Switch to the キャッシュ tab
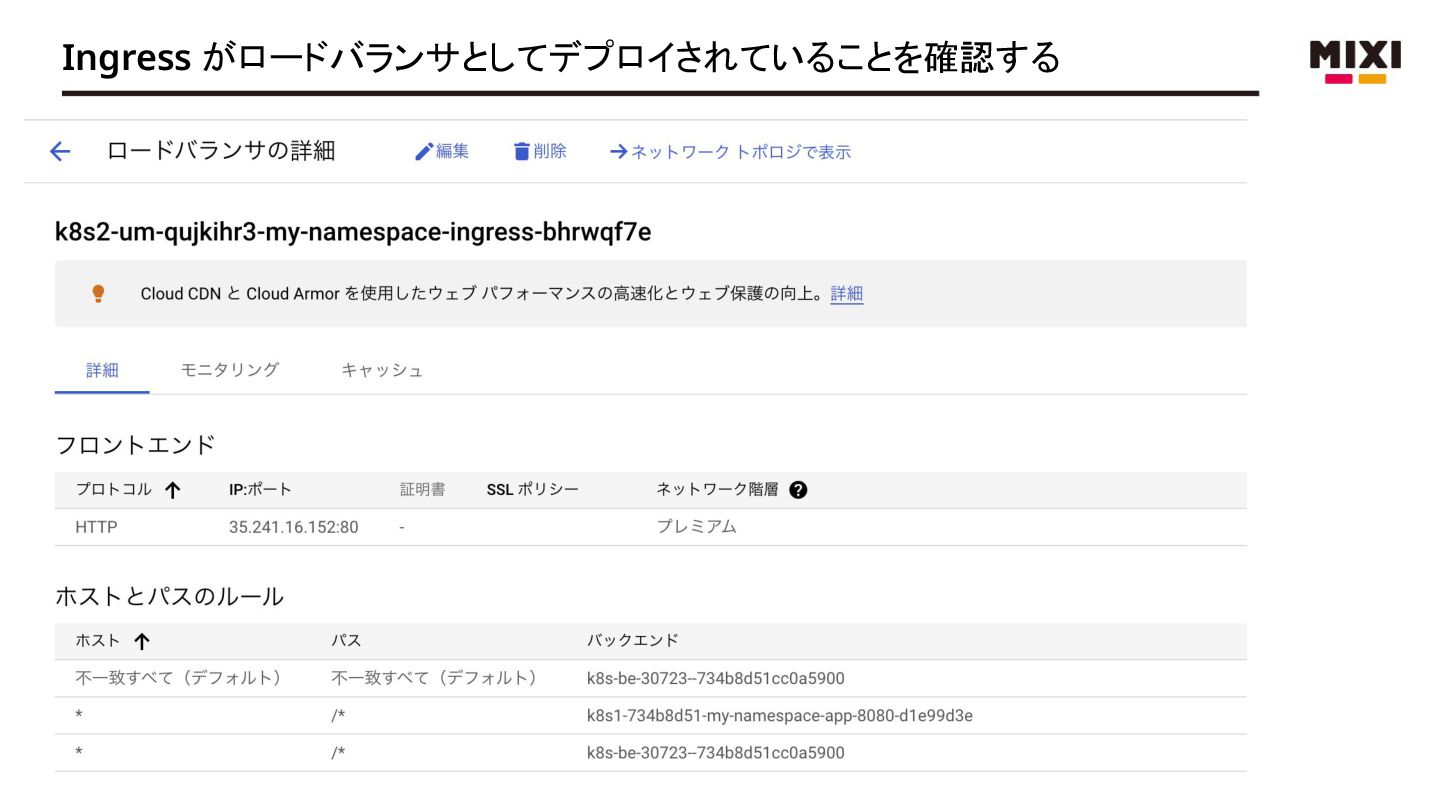Screen dimensions: 1440x810 (x=382, y=370)
